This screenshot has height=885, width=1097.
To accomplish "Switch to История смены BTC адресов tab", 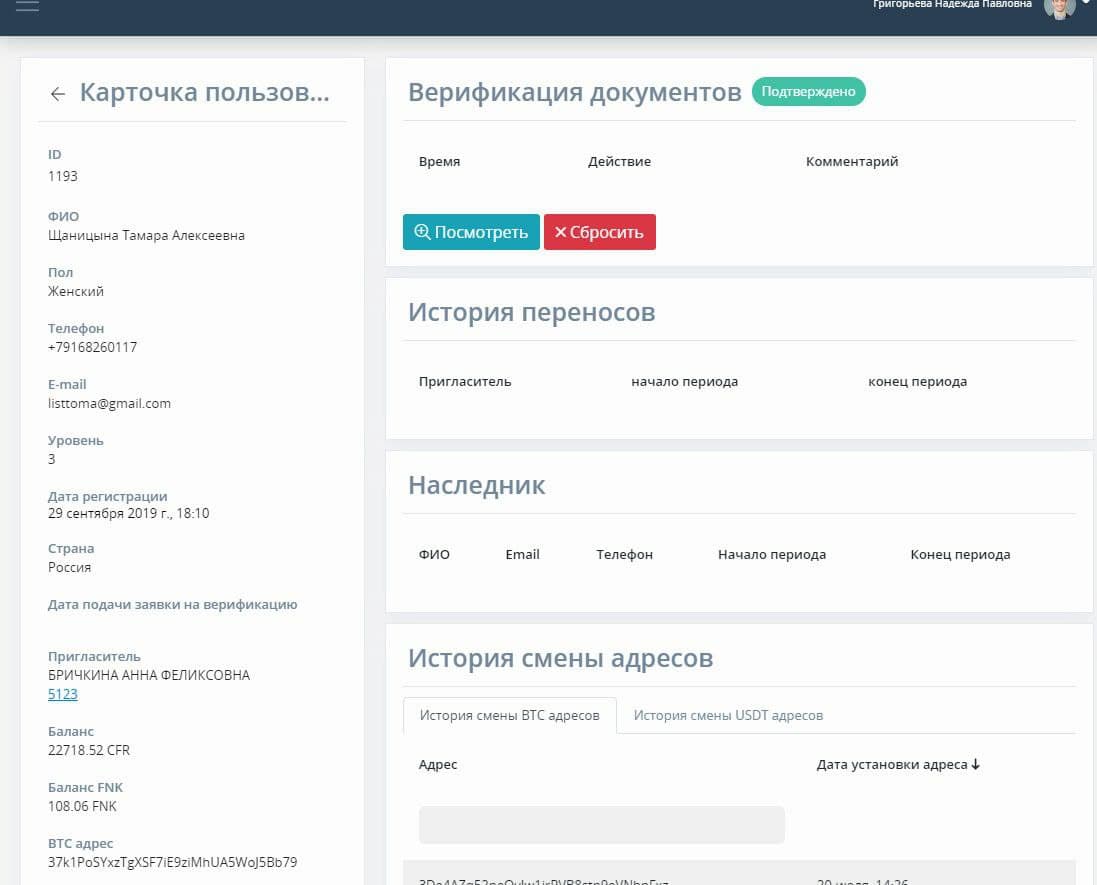I will point(509,715).
